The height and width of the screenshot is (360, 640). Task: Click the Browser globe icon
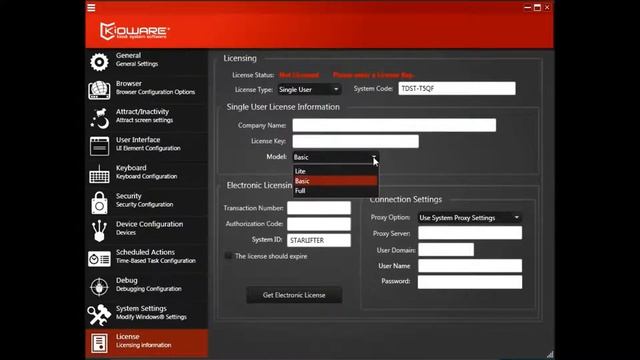click(99, 90)
